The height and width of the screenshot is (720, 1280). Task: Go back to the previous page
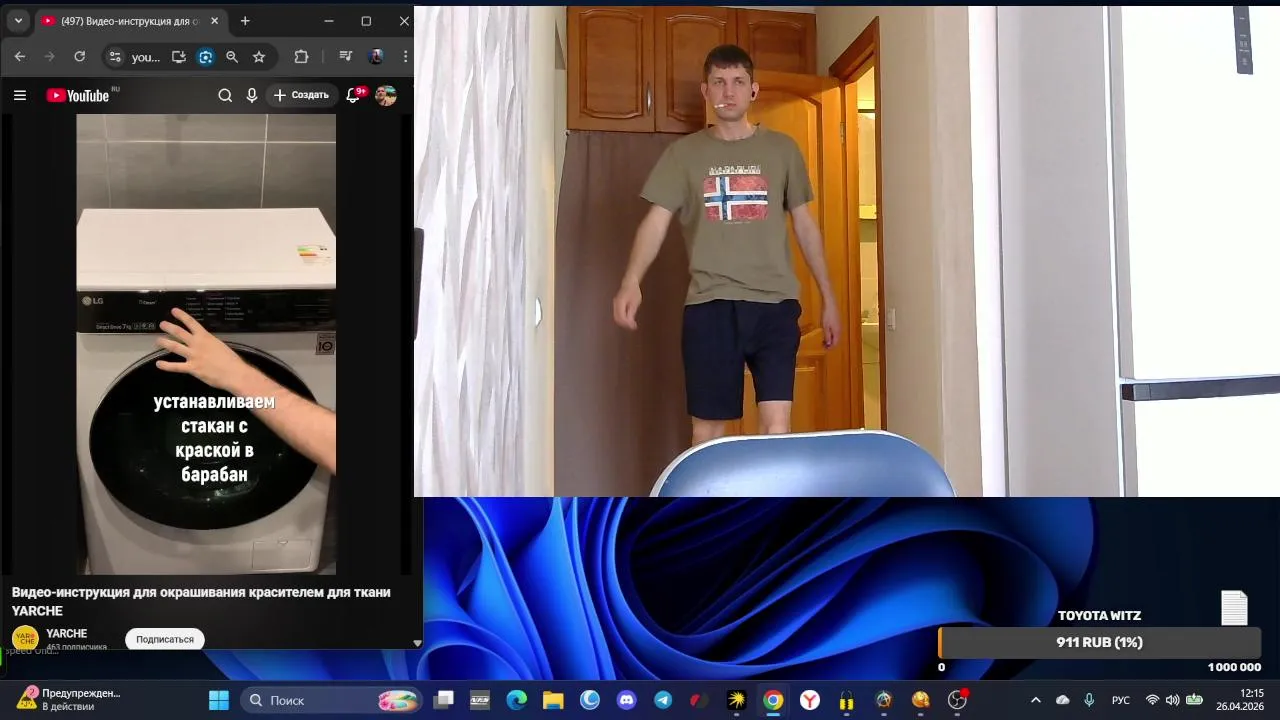20,57
